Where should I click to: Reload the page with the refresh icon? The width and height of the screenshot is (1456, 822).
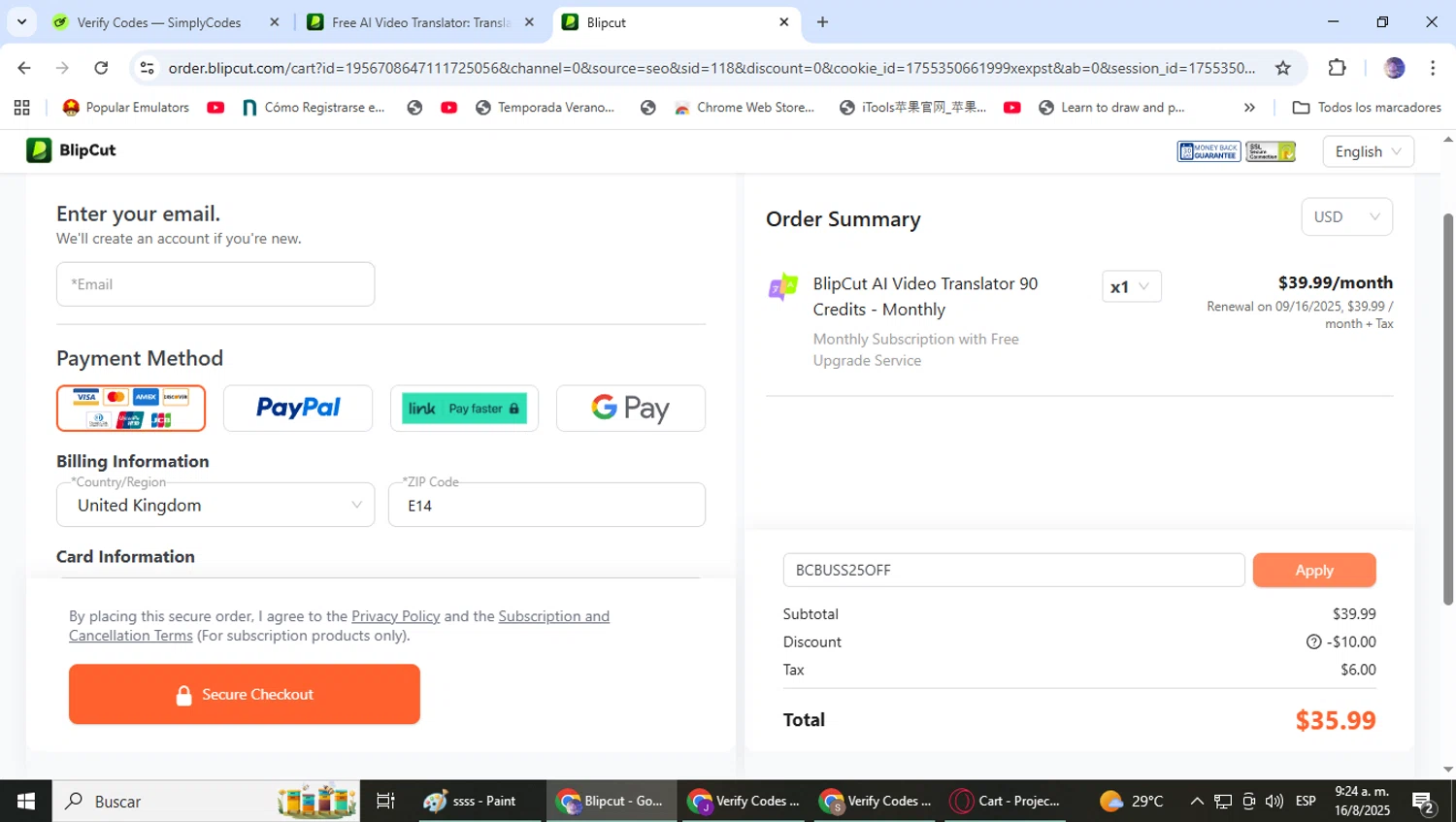pos(101,68)
